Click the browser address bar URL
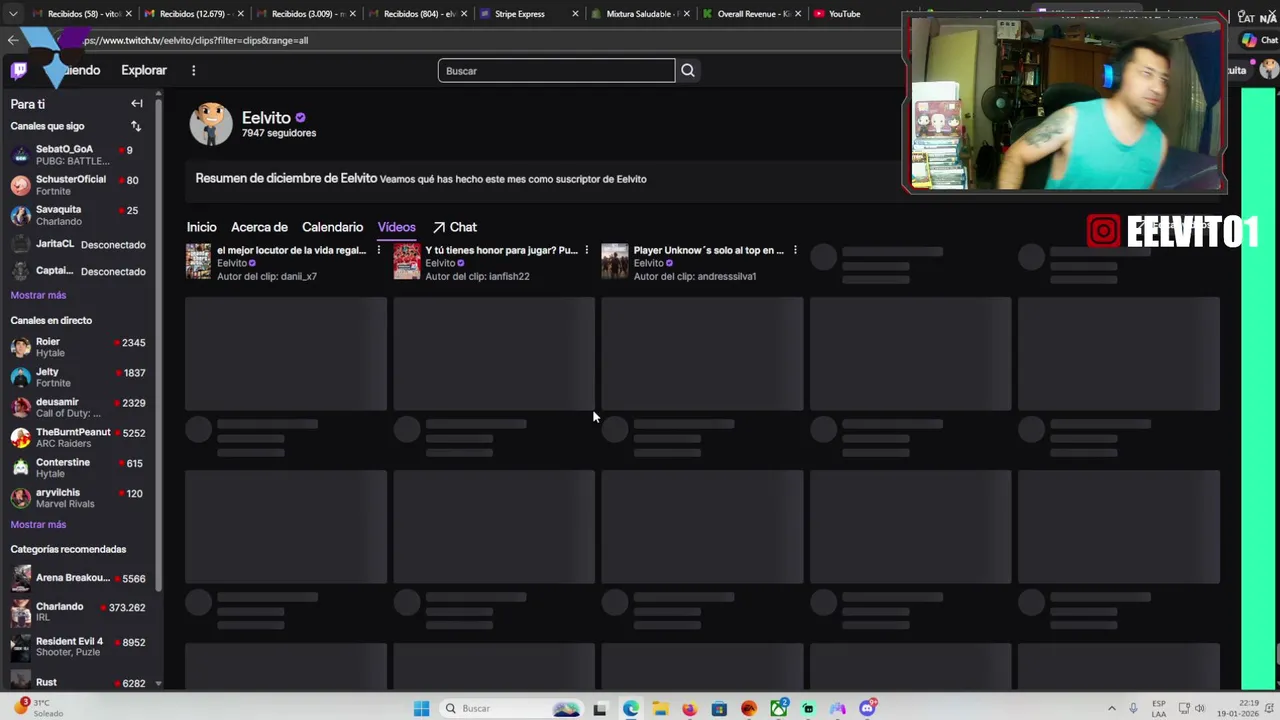 point(197,40)
